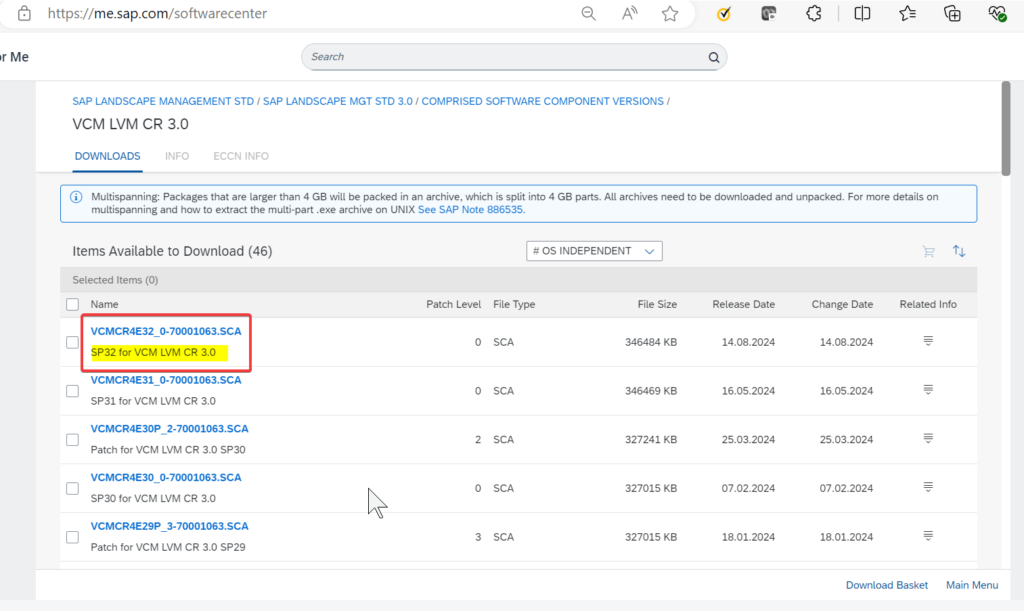
Task: Click the sort arrows icon
Action: click(959, 251)
